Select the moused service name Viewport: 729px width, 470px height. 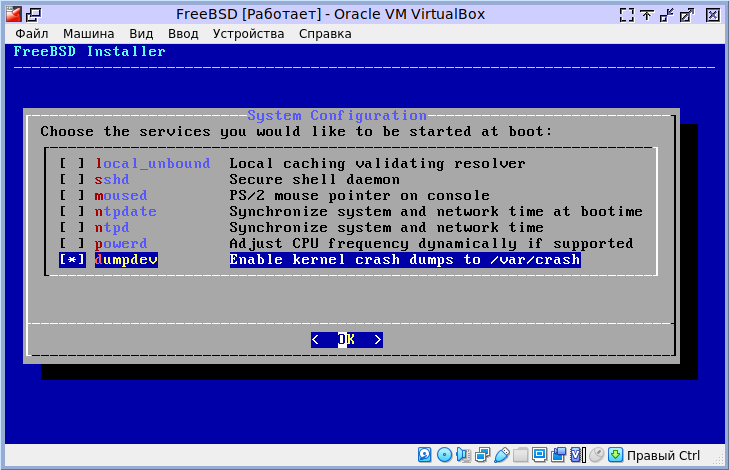[x=121, y=195]
